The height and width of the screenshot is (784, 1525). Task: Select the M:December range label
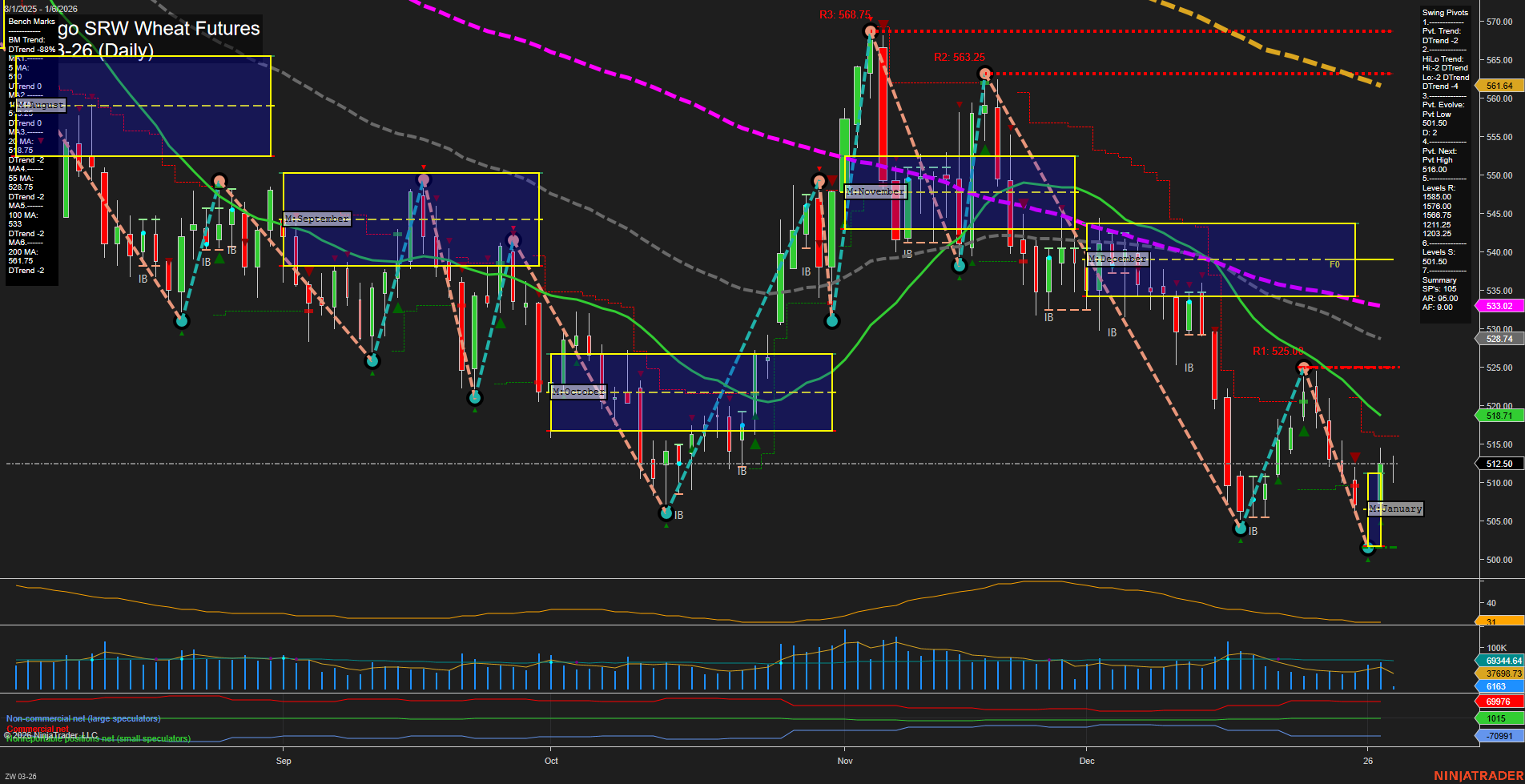pos(1117,259)
